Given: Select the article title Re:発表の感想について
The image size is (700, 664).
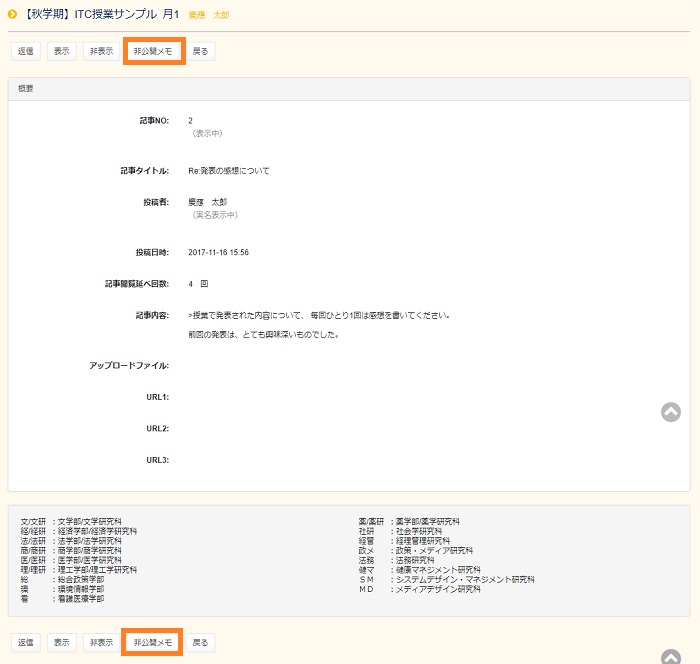Looking at the screenshot, I should pyautogui.click(x=228, y=171).
